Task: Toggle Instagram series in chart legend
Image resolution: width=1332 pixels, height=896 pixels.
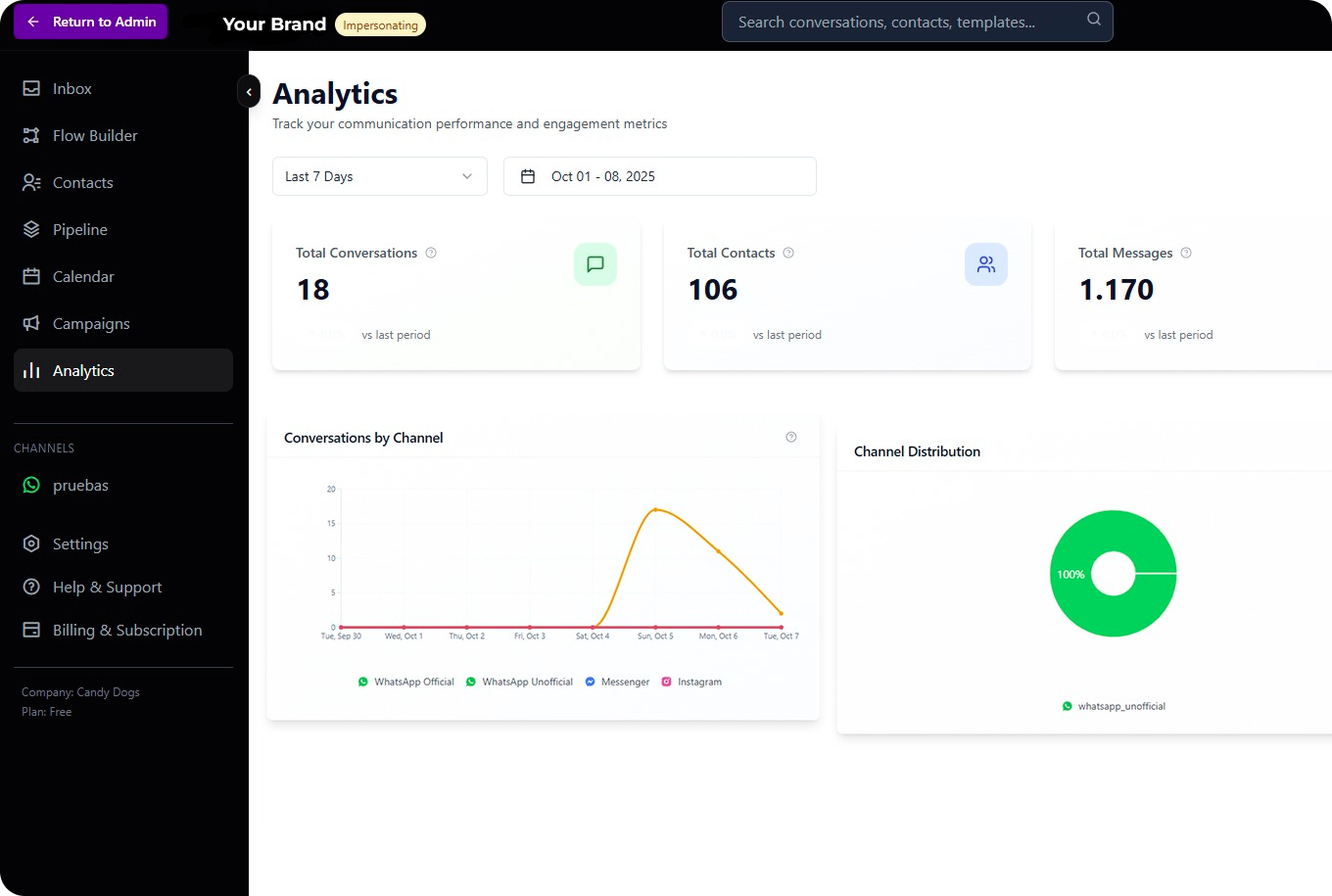Action: (x=691, y=682)
